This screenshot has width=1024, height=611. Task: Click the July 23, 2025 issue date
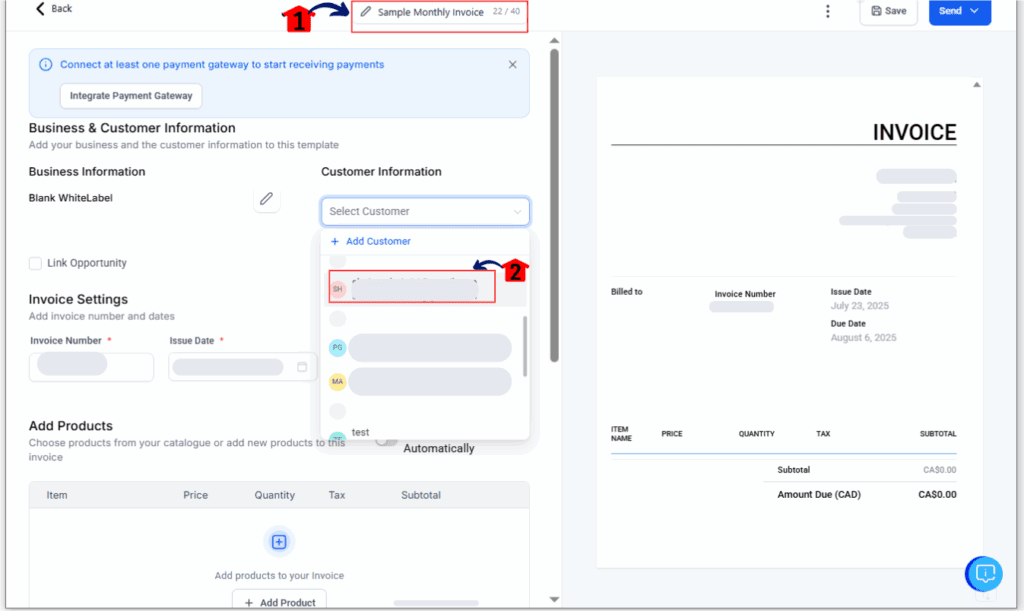(x=859, y=306)
